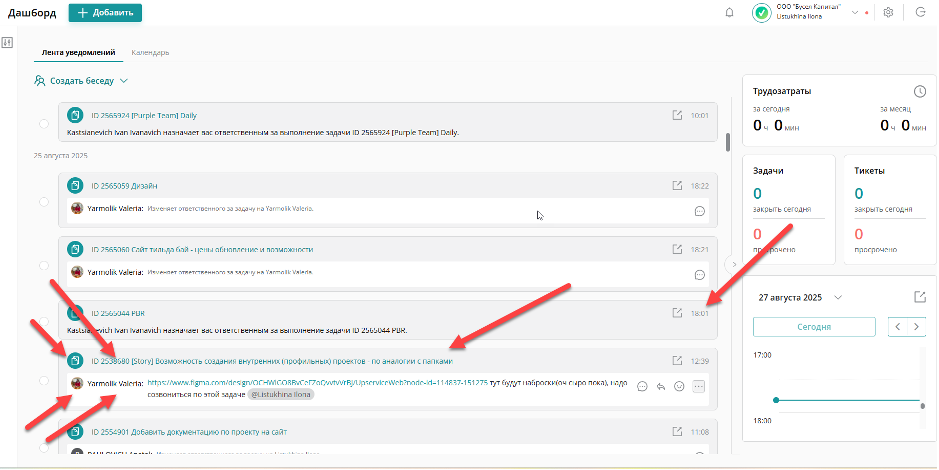Toggle the read circle for ID 2538680 Story

click(x=44, y=381)
